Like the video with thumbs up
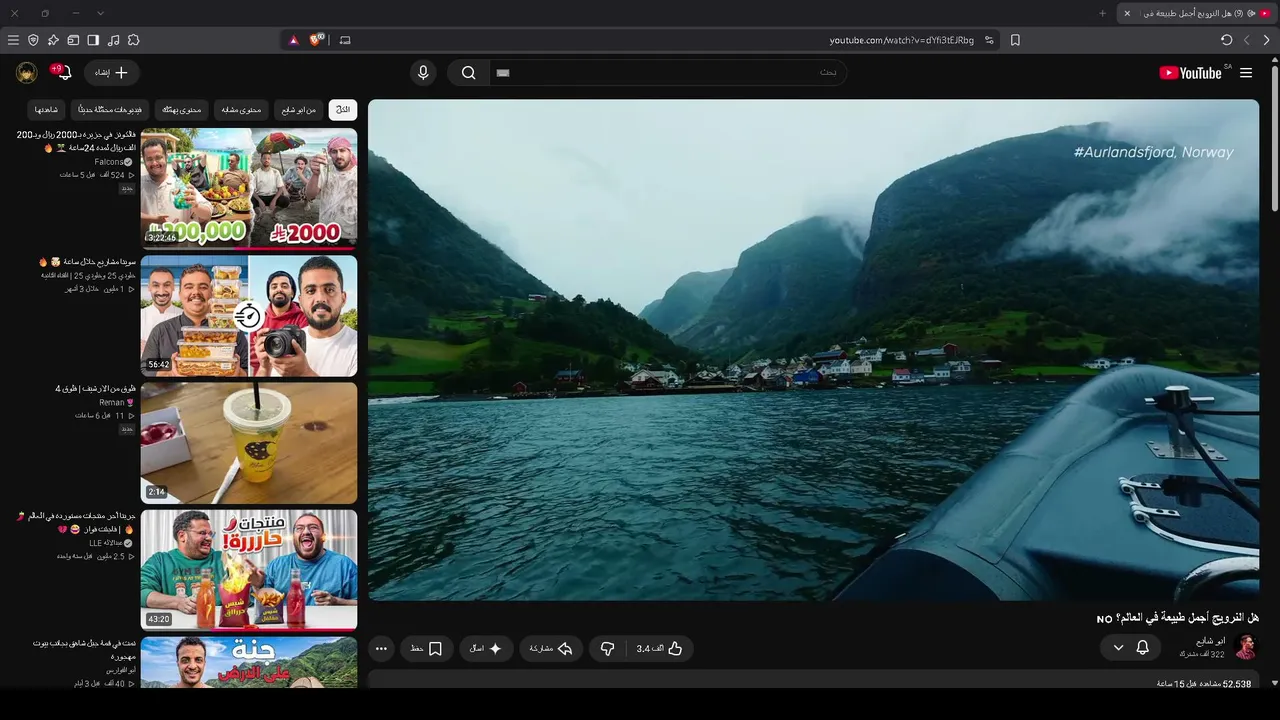 coord(661,649)
